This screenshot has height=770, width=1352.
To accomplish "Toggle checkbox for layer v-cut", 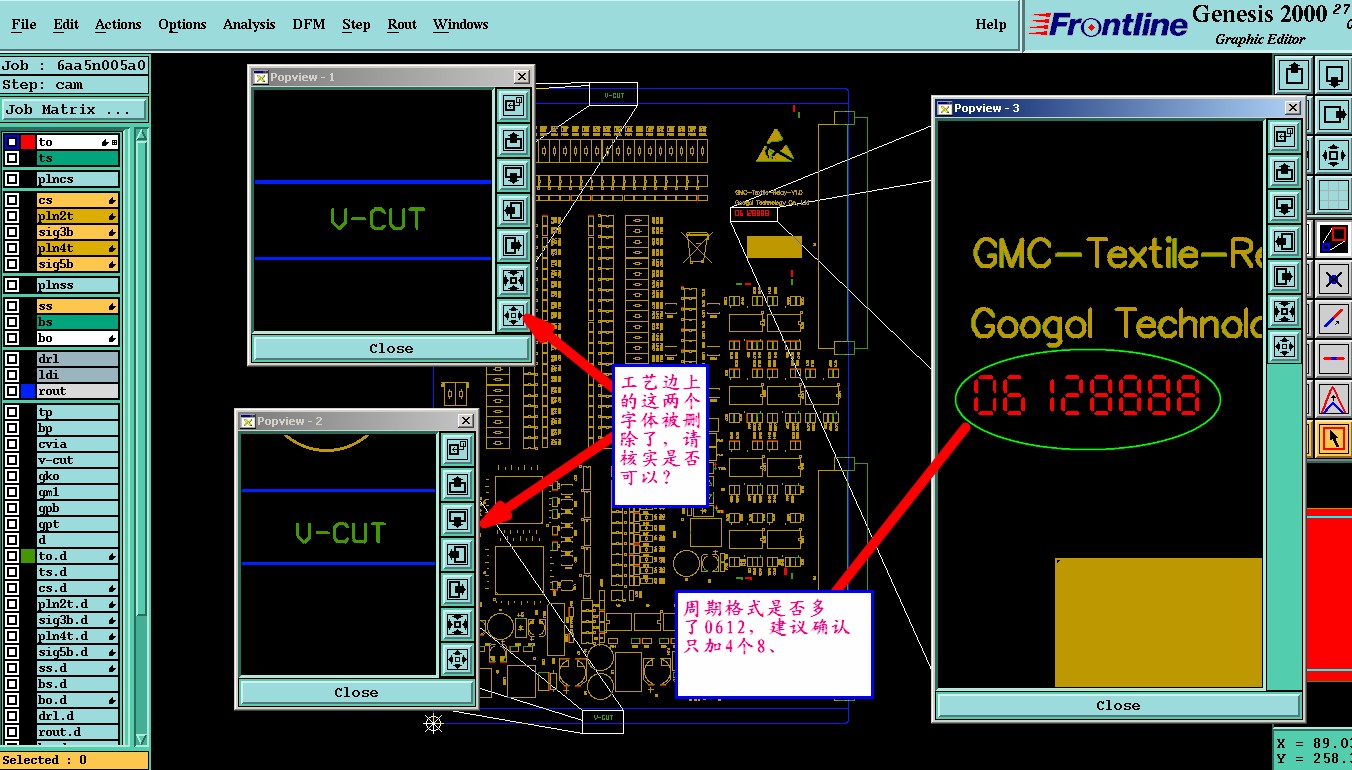I will click(12, 460).
